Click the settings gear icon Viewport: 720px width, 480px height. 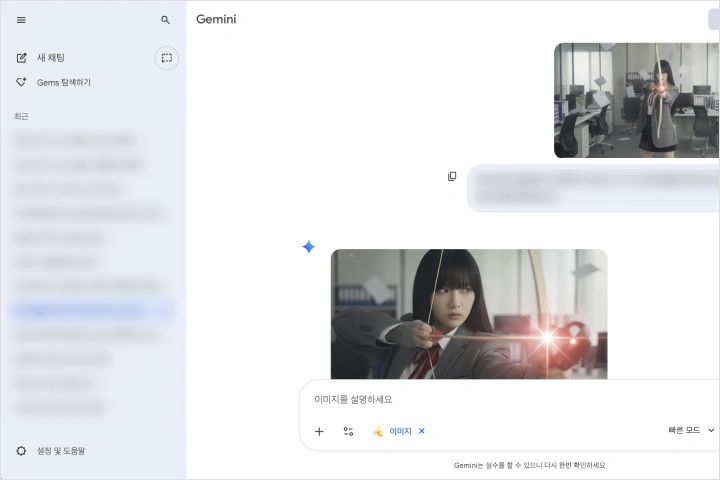(x=21, y=451)
